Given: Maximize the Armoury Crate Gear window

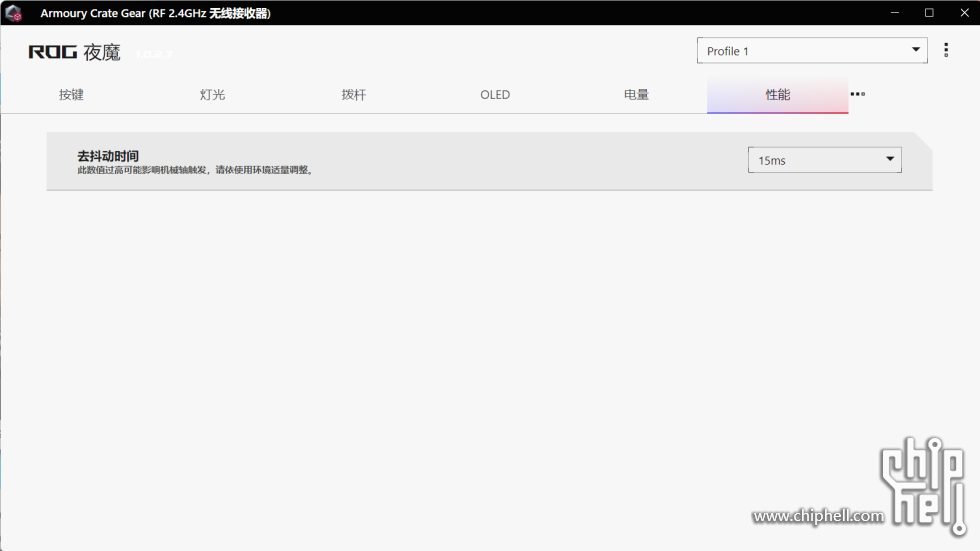Looking at the screenshot, I should [x=929, y=12].
